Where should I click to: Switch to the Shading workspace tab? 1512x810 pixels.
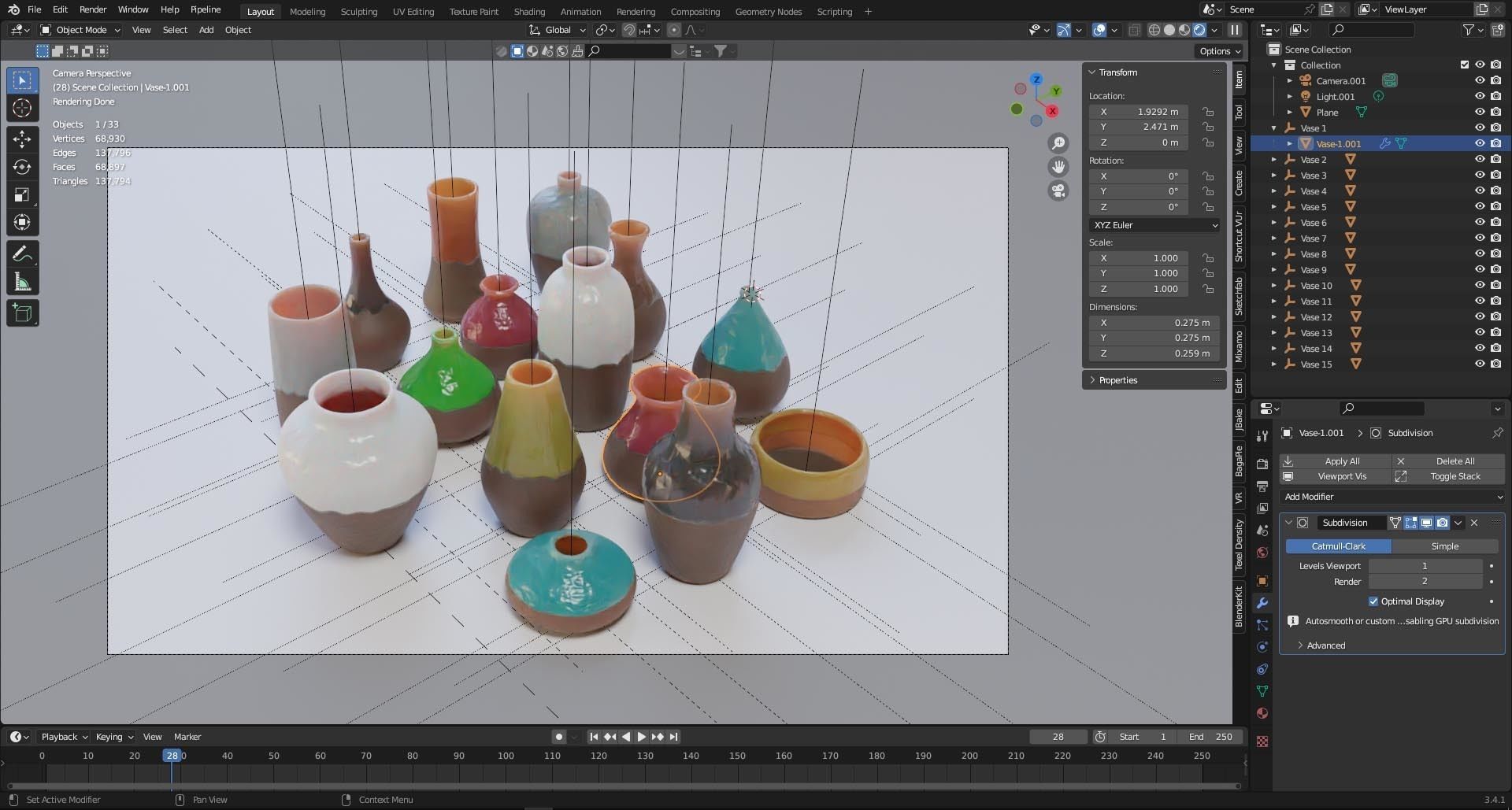click(529, 12)
